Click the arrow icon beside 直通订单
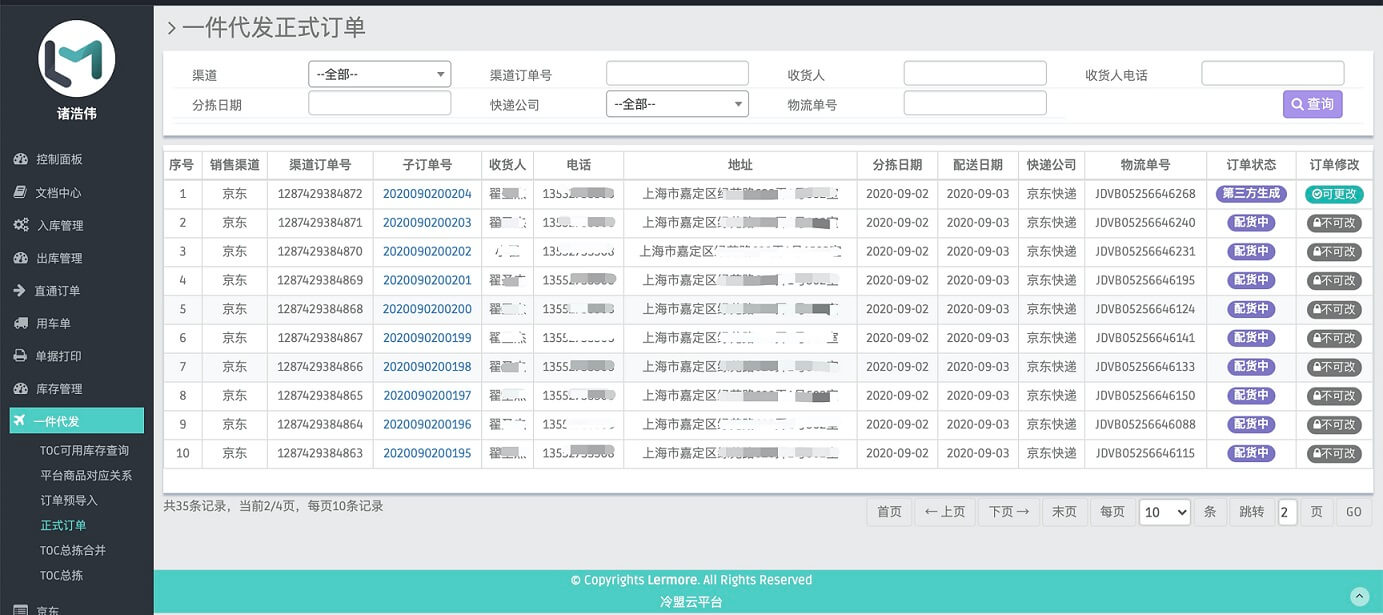Viewport: 1383px width, 615px height. (20, 291)
